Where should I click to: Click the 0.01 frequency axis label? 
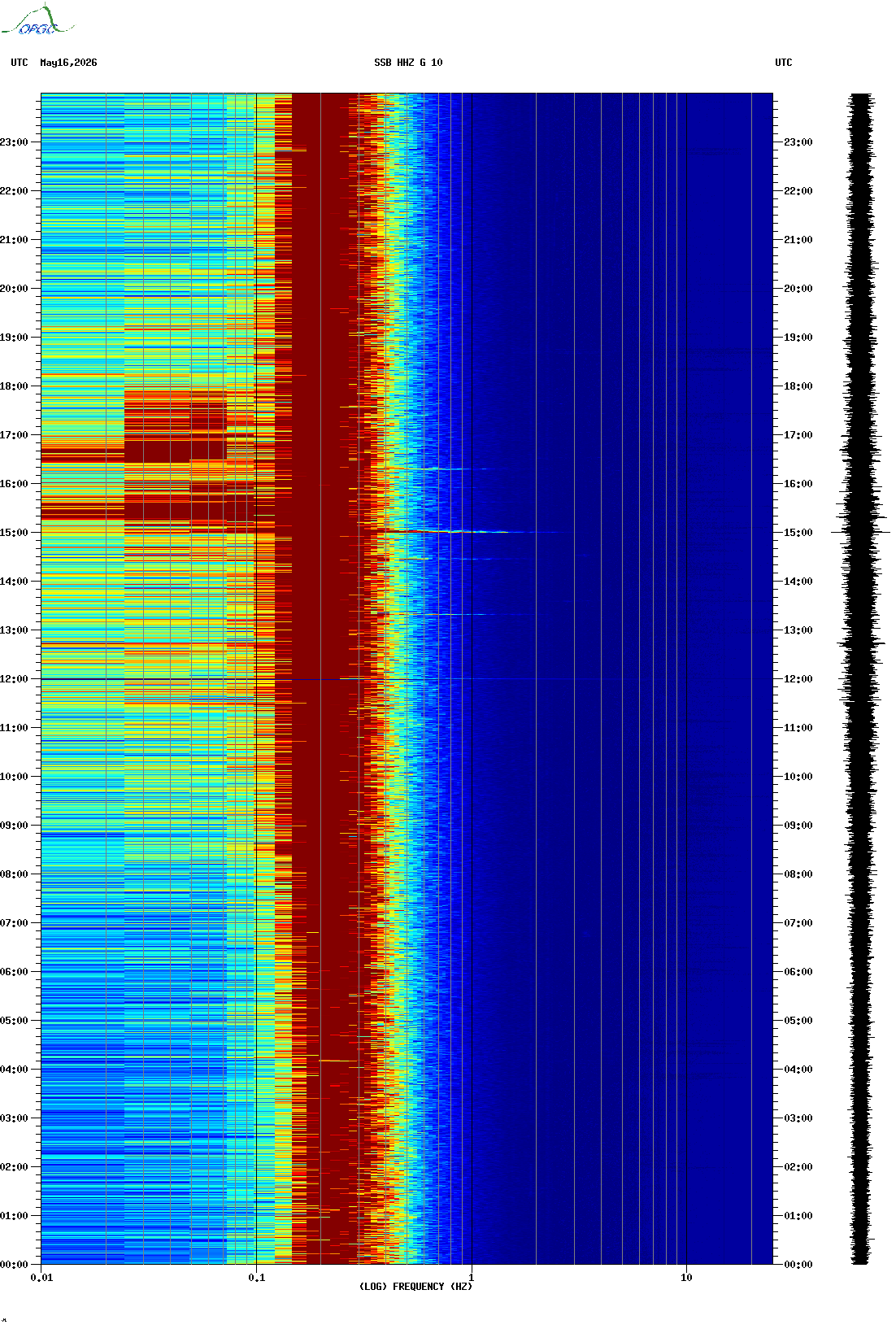tap(41, 1278)
